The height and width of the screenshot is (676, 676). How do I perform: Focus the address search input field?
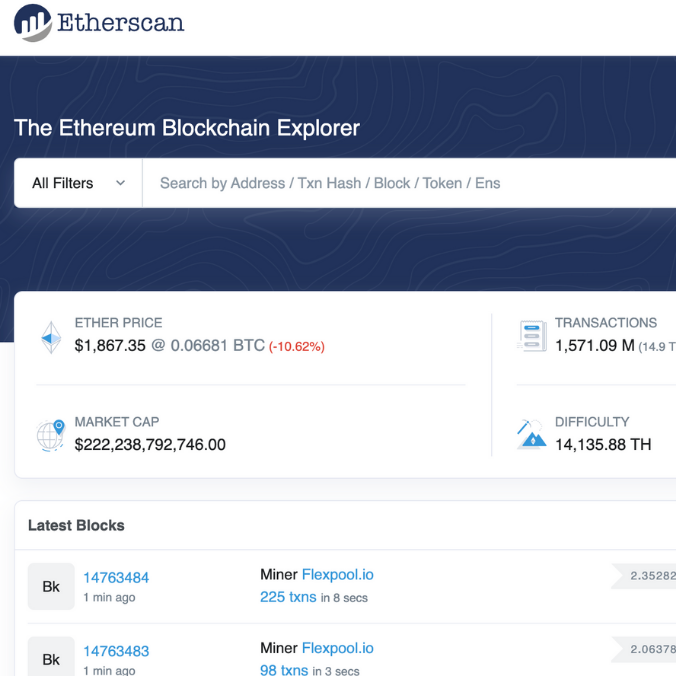point(409,183)
